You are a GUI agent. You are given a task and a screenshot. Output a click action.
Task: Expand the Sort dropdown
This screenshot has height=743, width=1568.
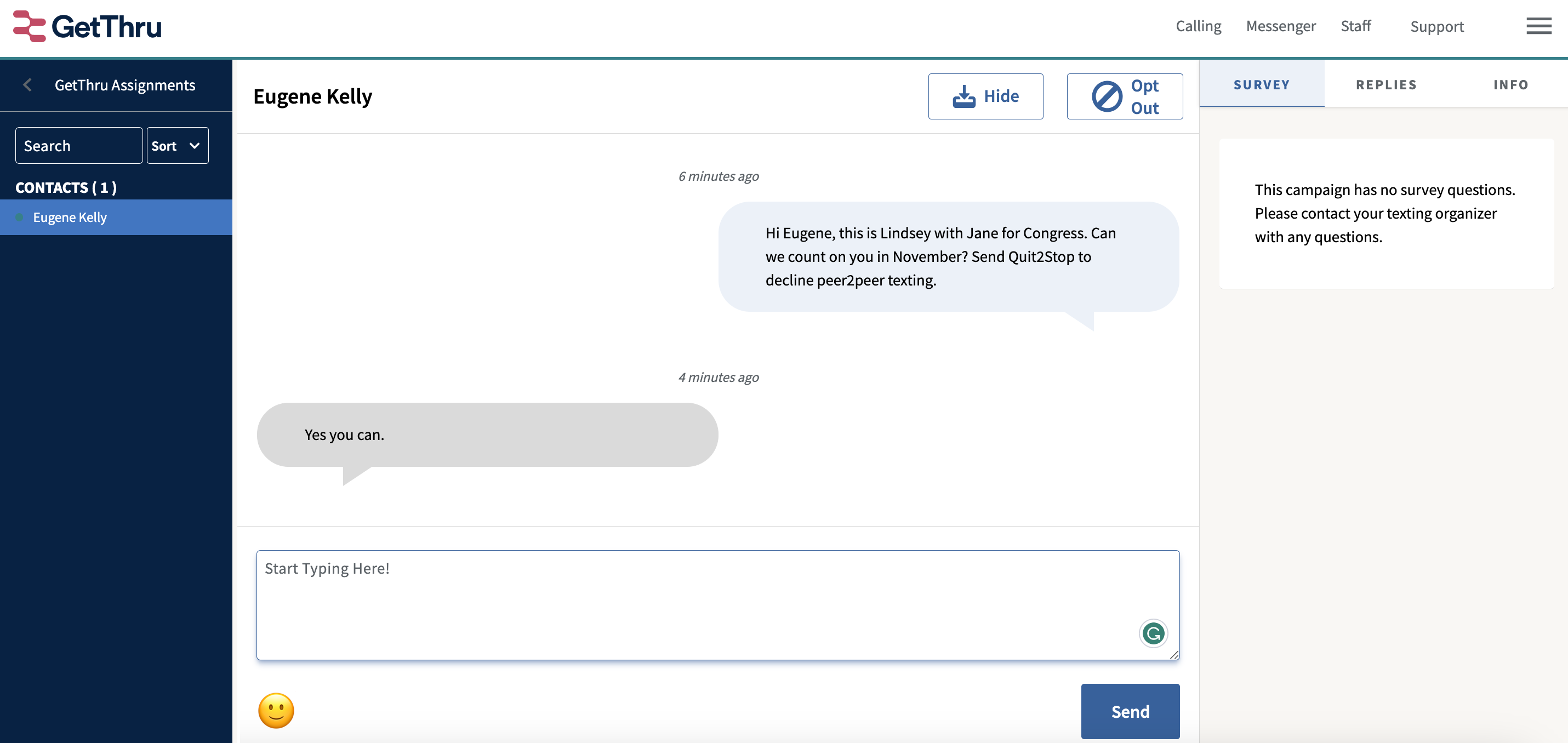coord(177,145)
